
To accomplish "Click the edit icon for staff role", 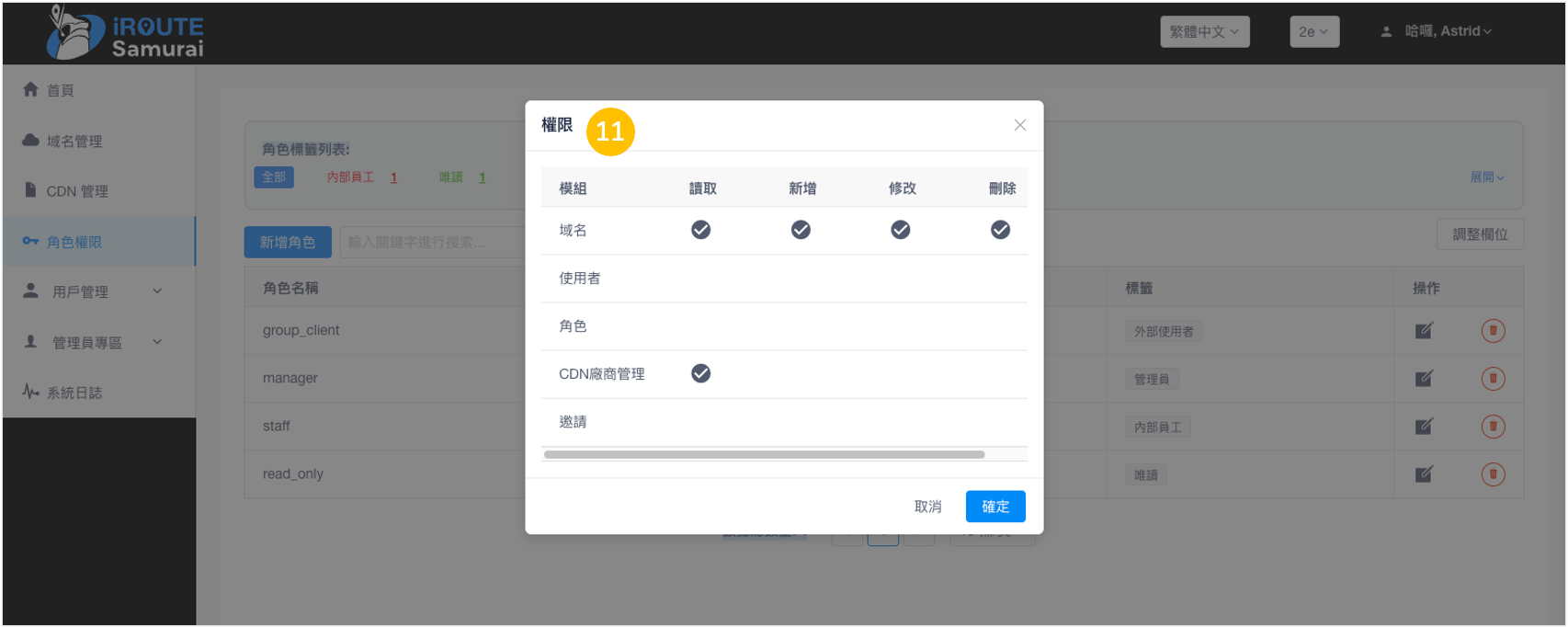I will pos(1424,427).
